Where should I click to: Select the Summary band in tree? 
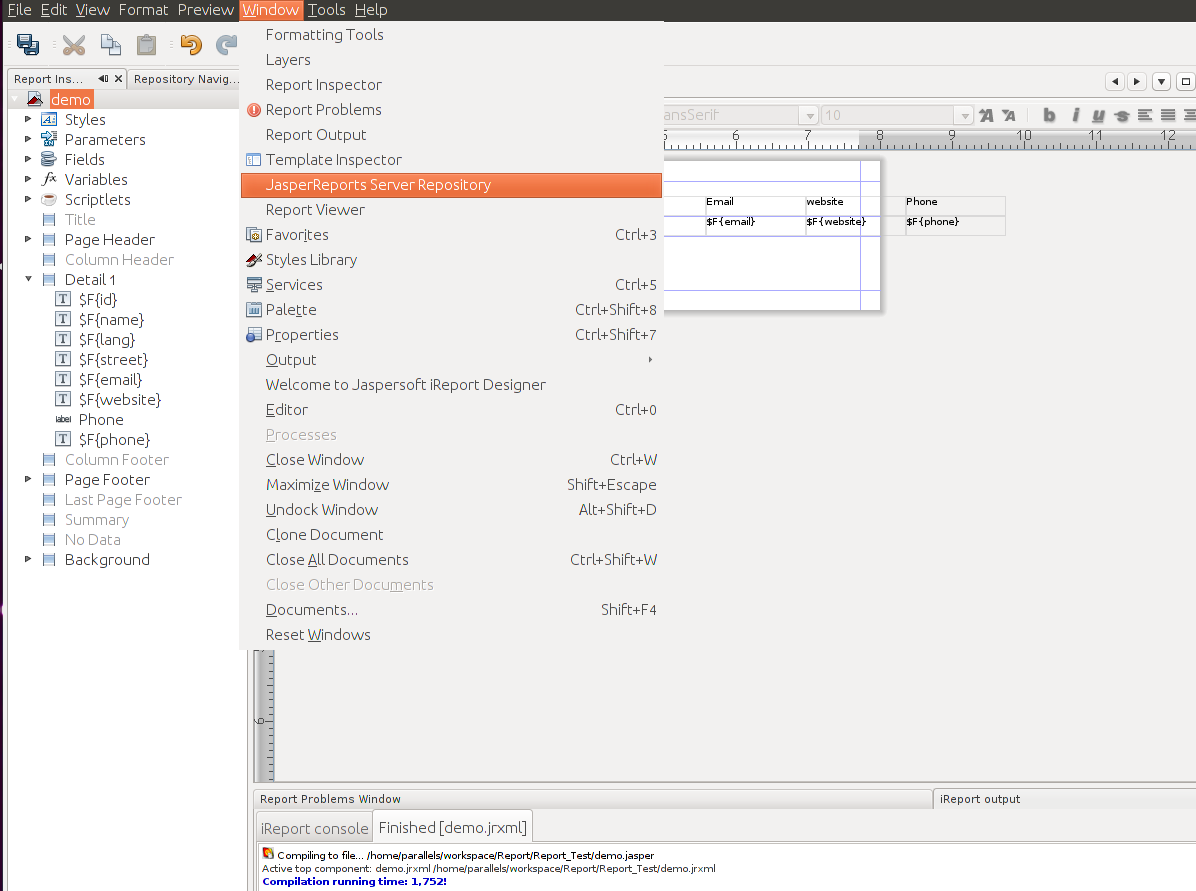click(x=97, y=519)
